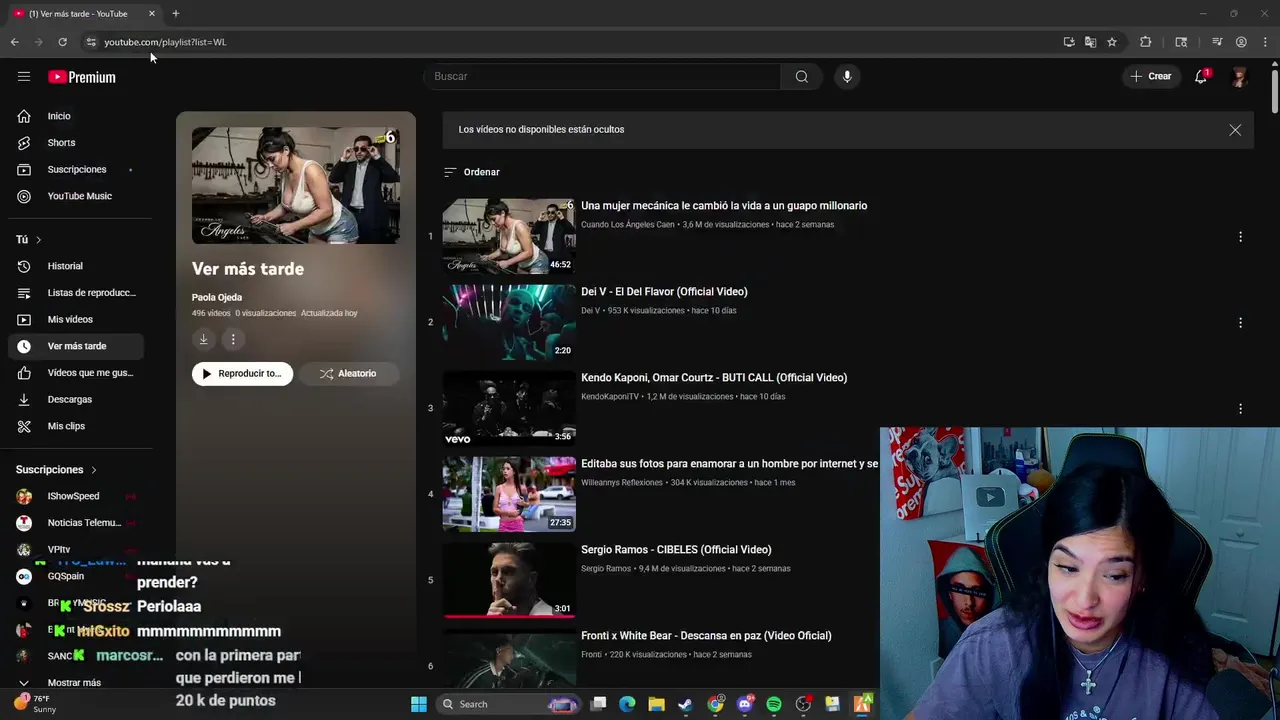Open options for Dei V El Del Flavor

1240,323
